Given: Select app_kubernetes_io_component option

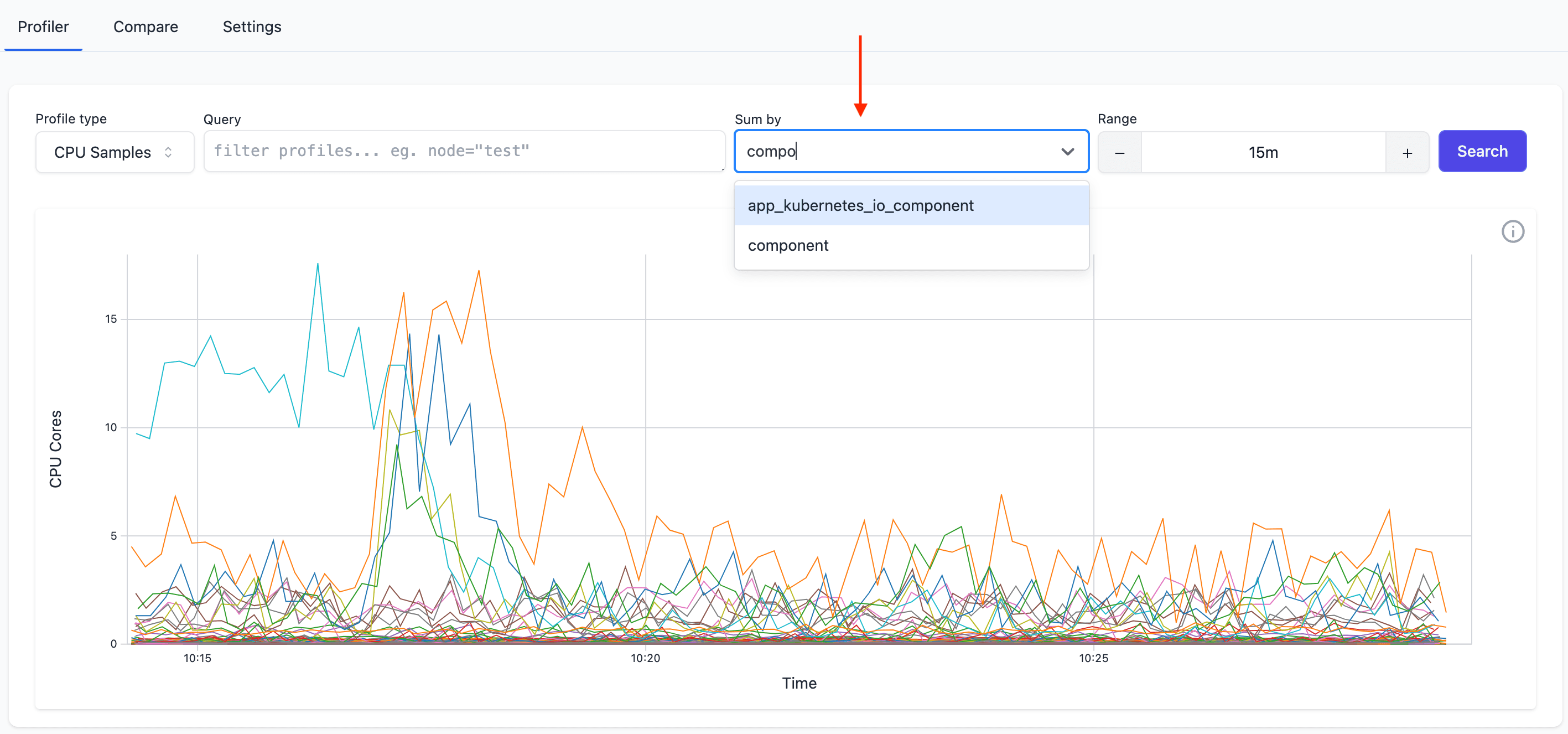Looking at the screenshot, I should 911,206.
